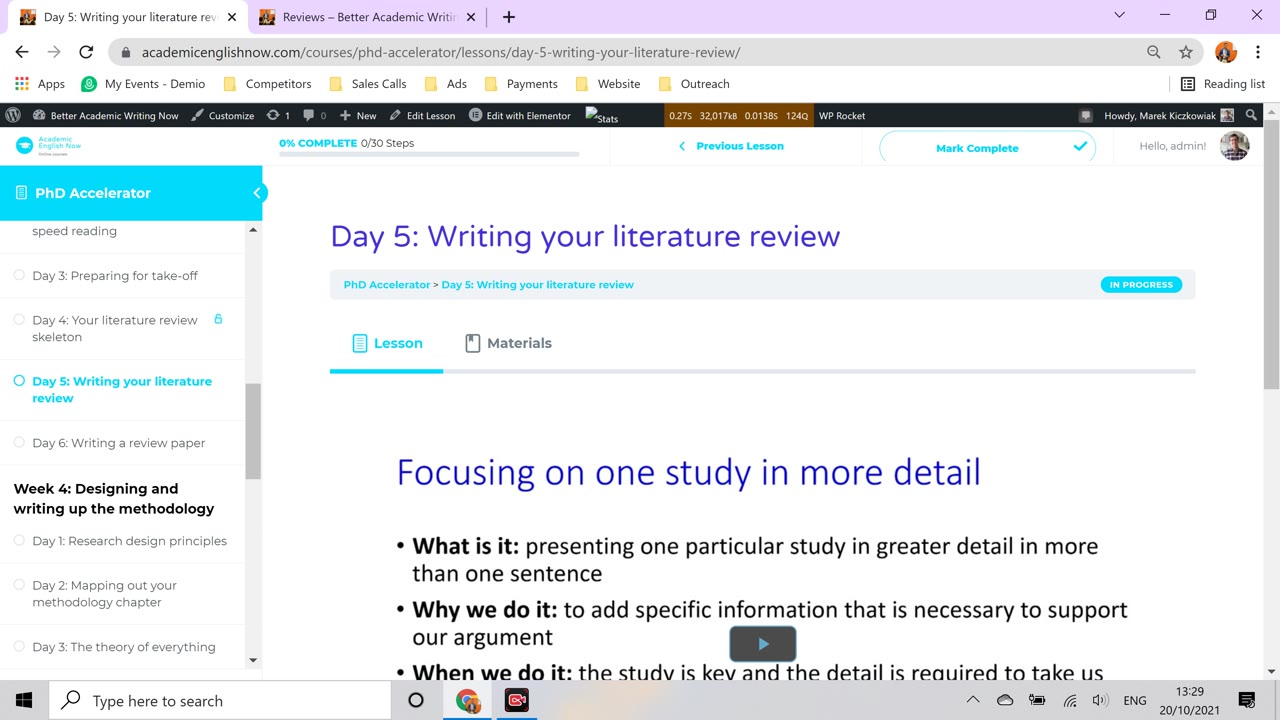Click the admin user avatar near Hello, admin!

point(1235,146)
